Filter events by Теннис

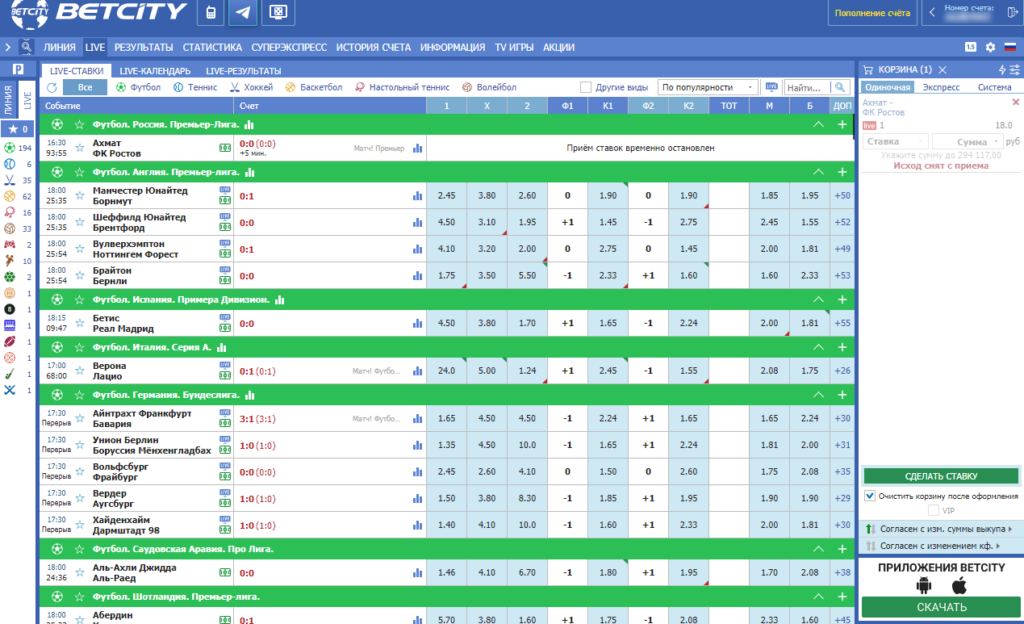coord(195,87)
